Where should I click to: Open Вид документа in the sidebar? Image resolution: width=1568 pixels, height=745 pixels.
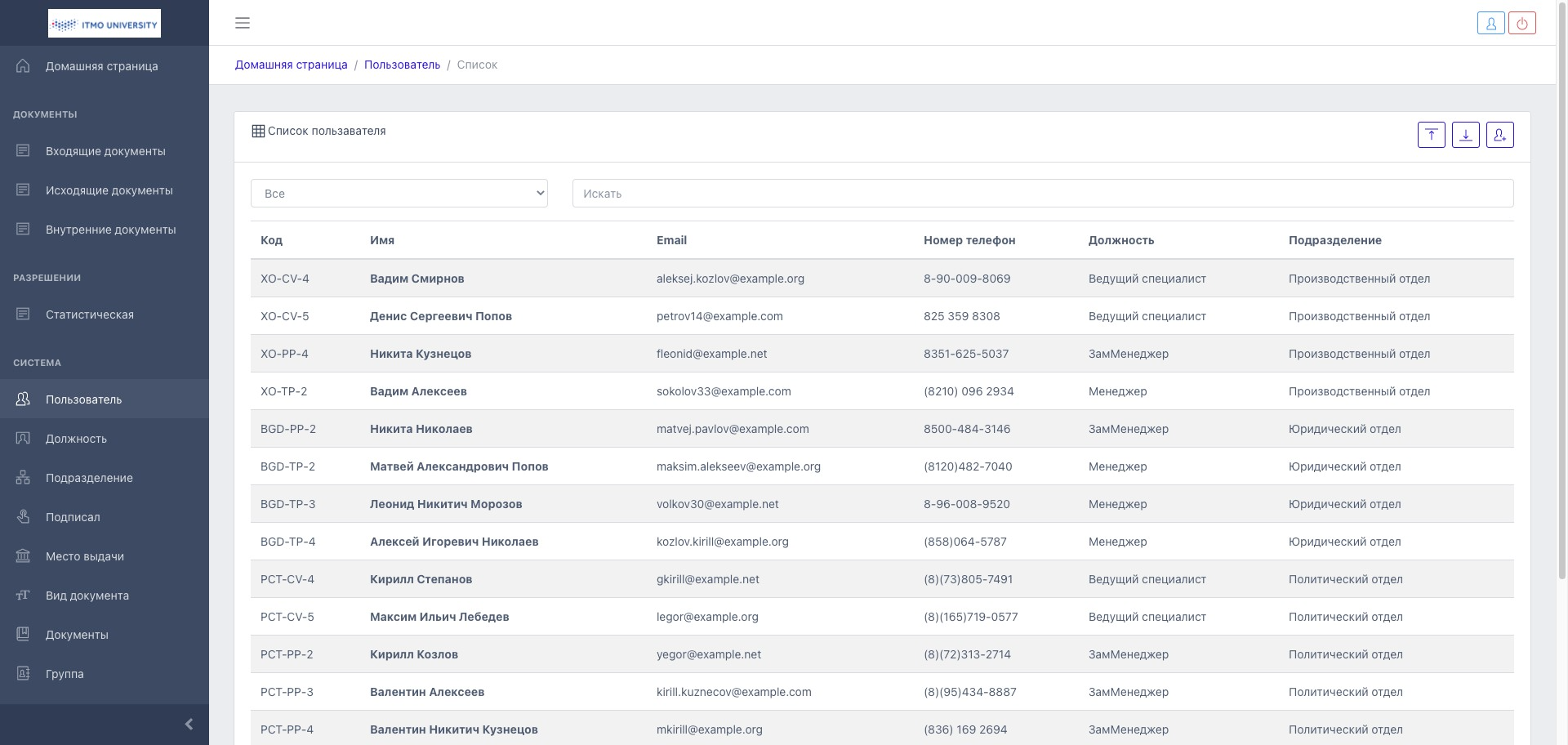click(x=87, y=596)
